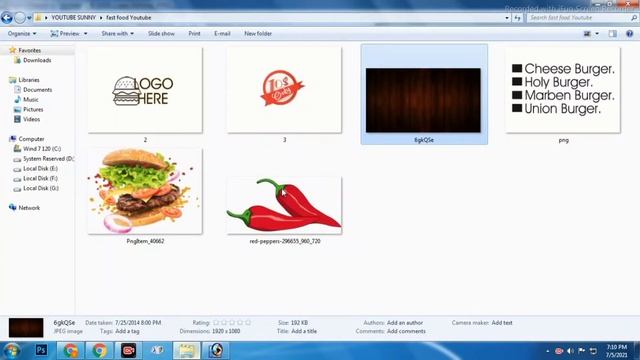640x360 pixels.
Task: Expand the view options dropdown arrow
Action: tap(597, 33)
